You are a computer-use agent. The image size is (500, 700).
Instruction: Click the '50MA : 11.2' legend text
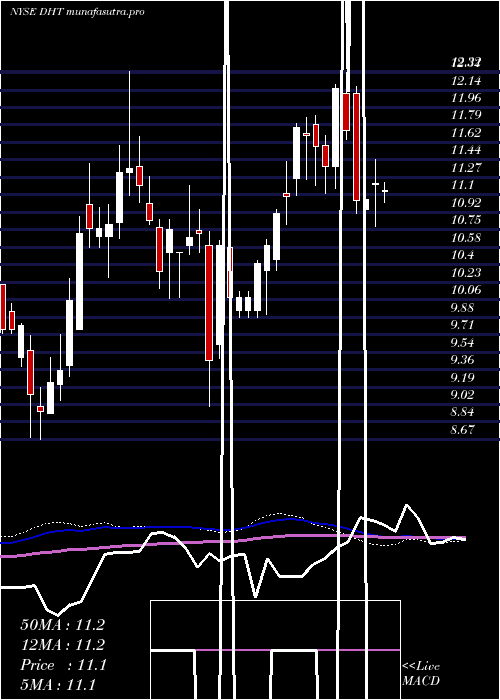[62, 625]
